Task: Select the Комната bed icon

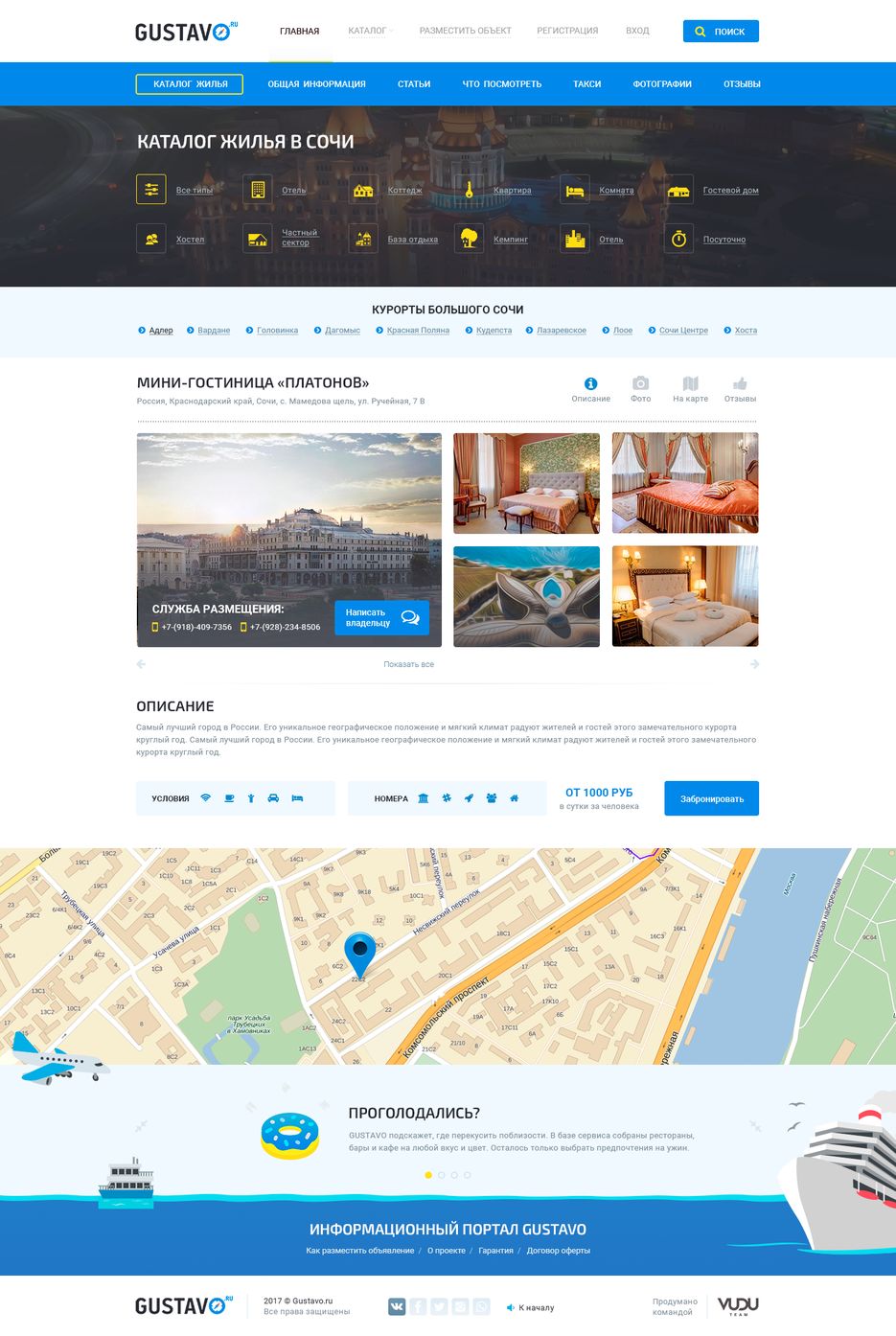Action: (x=575, y=190)
